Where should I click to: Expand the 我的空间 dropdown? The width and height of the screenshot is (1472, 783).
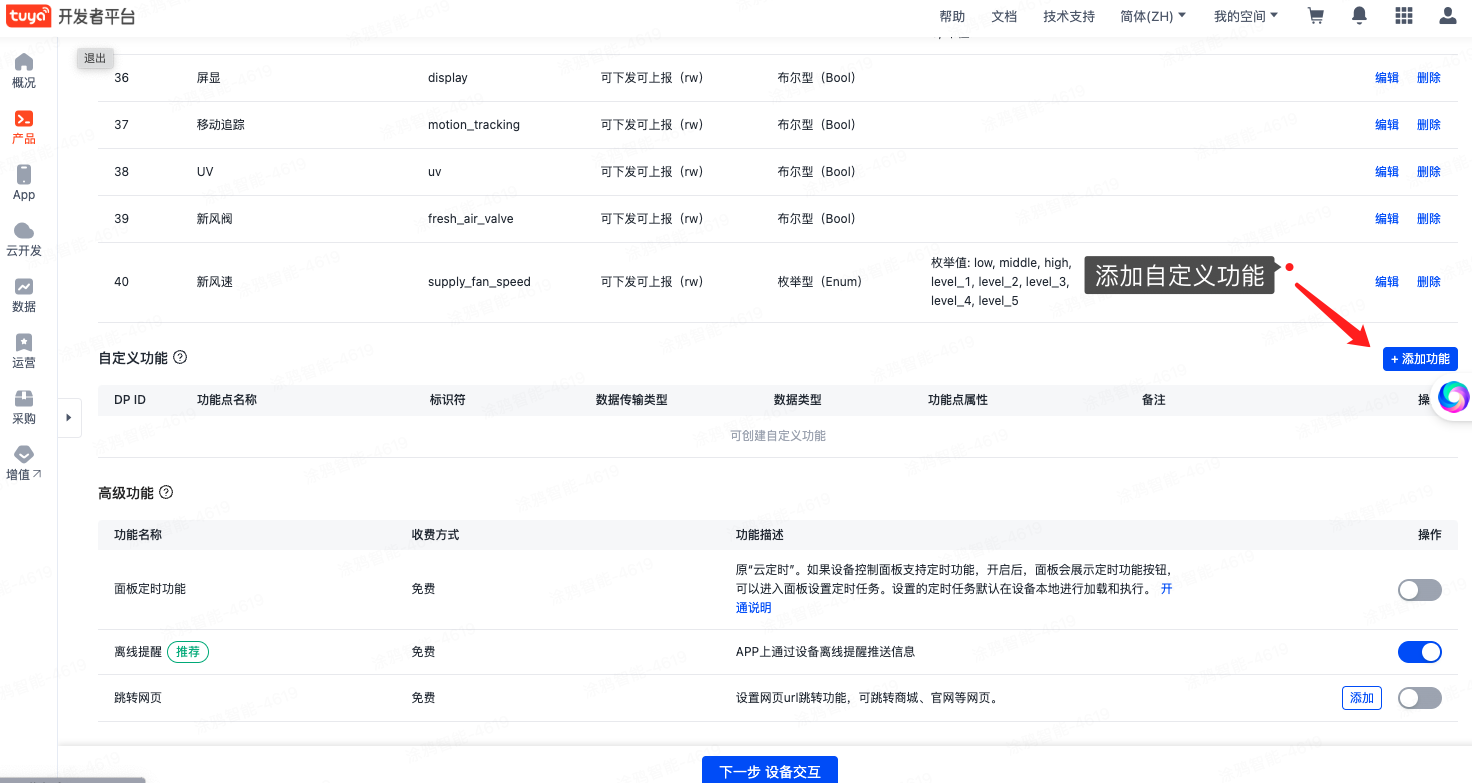pos(1246,16)
